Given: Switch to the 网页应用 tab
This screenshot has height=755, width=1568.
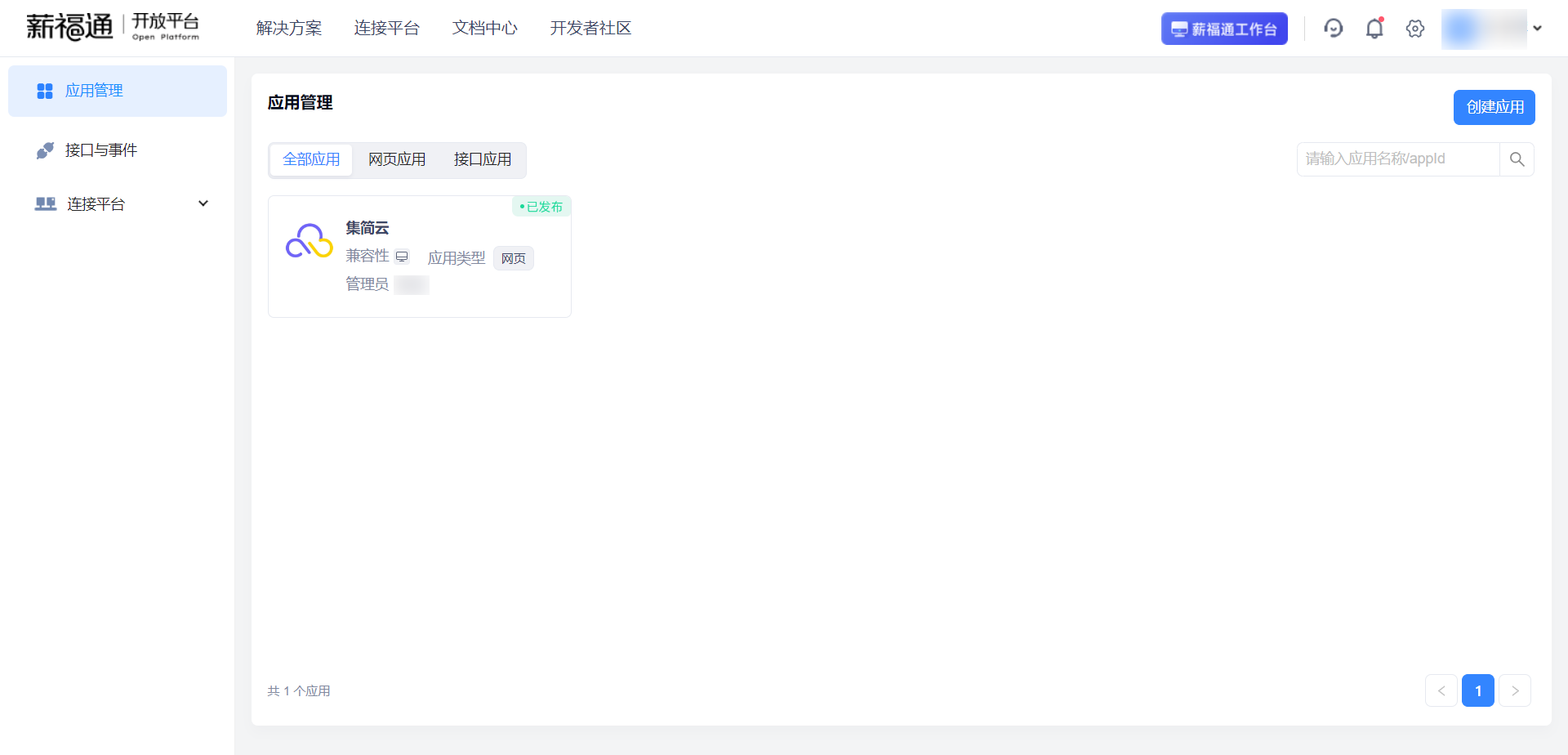Looking at the screenshot, I should 397,159.
